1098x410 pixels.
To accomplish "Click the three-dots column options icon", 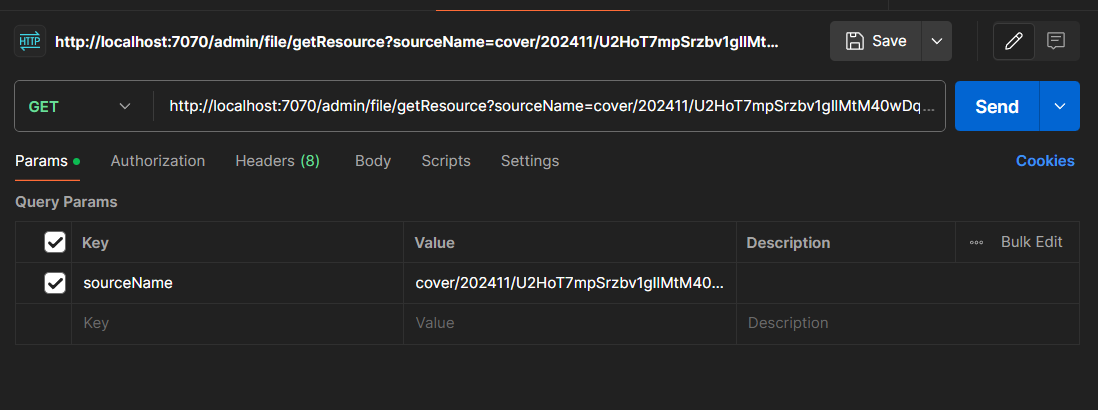I will pyautogui.click(x=977, y=242).
